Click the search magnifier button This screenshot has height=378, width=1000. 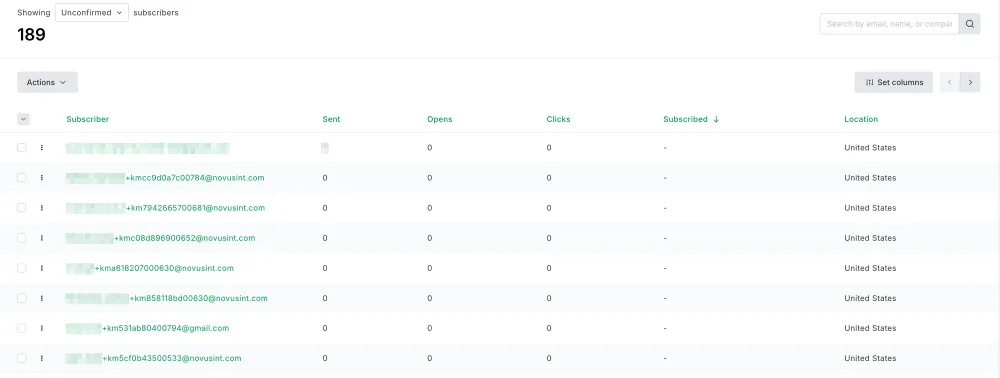969,24
